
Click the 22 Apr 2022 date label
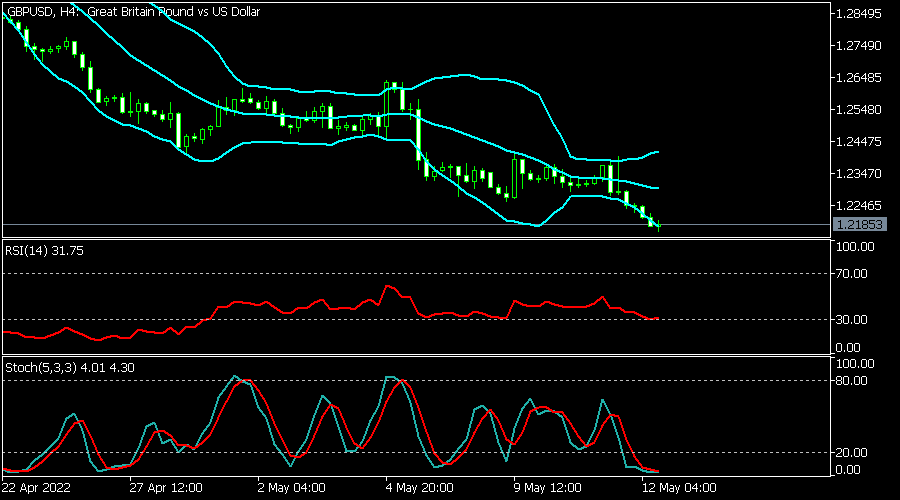coord(36,488)
